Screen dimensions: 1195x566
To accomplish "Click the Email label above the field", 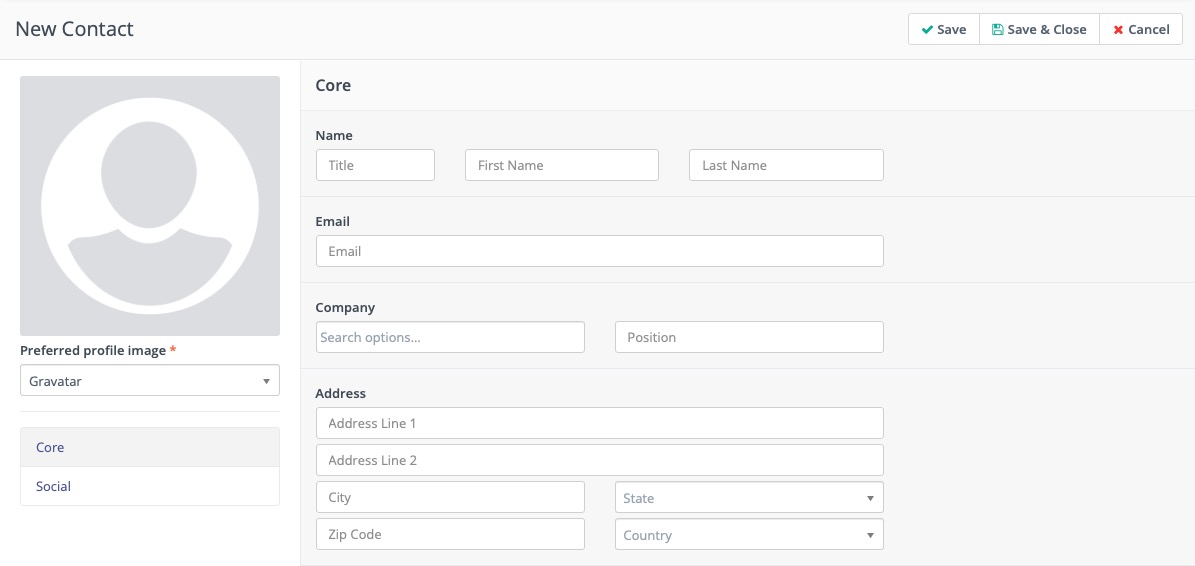I will click(x=332, y=222).
